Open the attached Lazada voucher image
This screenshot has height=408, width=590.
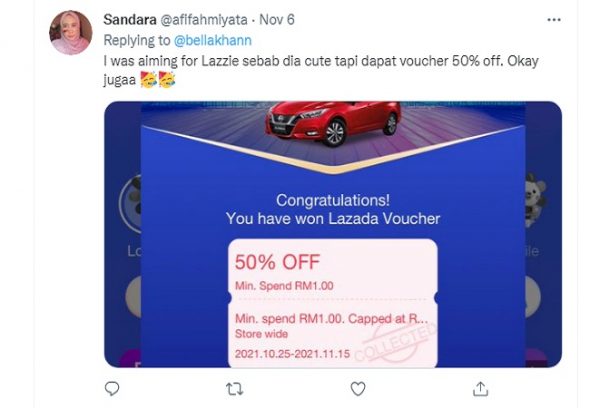333,234
